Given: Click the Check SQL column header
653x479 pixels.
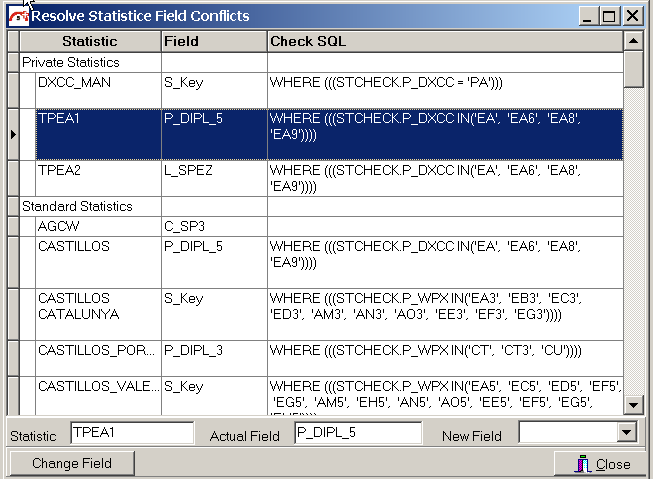Looking at the screenshot, I should coord(444,42).
